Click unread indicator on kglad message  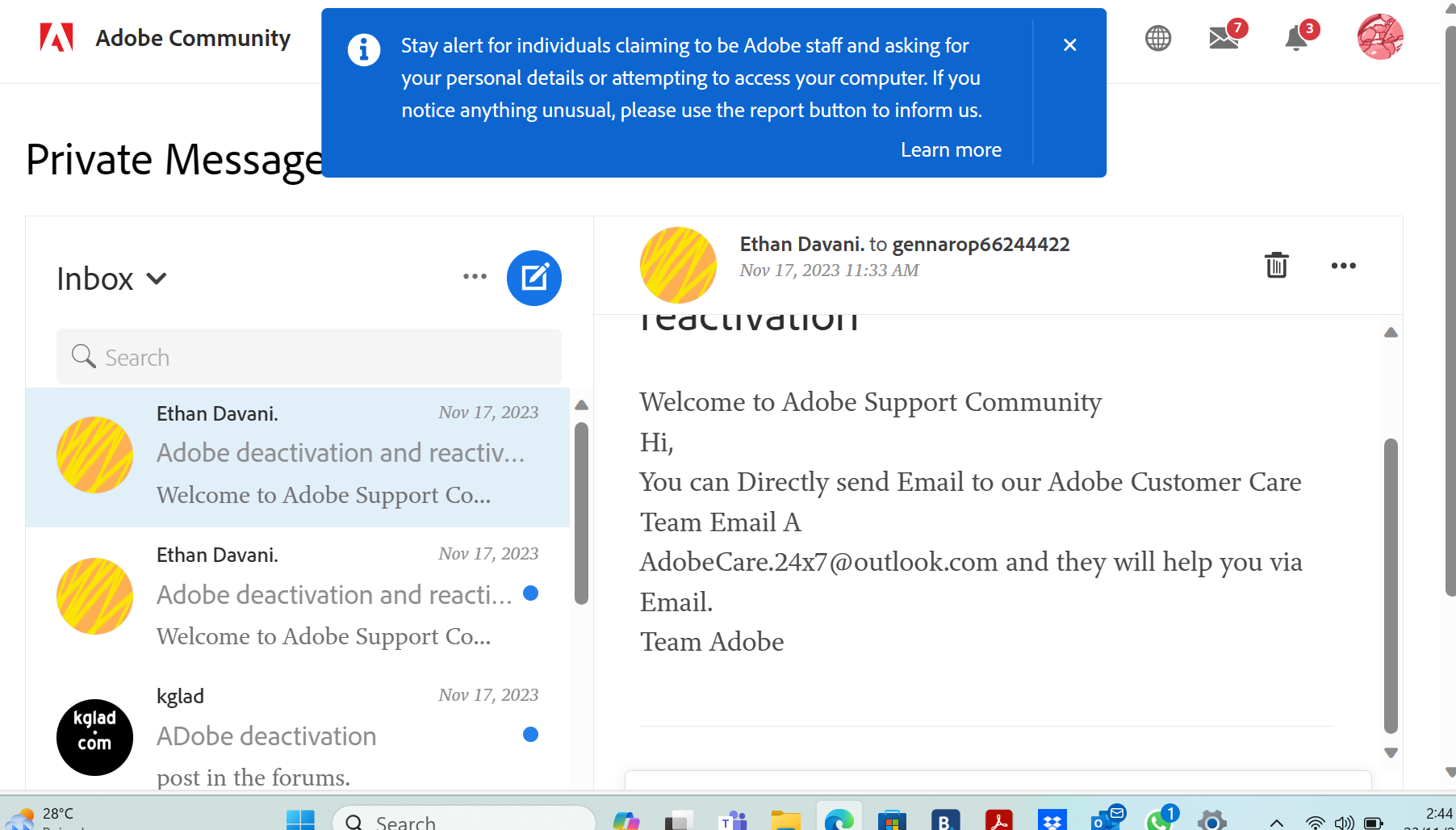coord(530,735)
